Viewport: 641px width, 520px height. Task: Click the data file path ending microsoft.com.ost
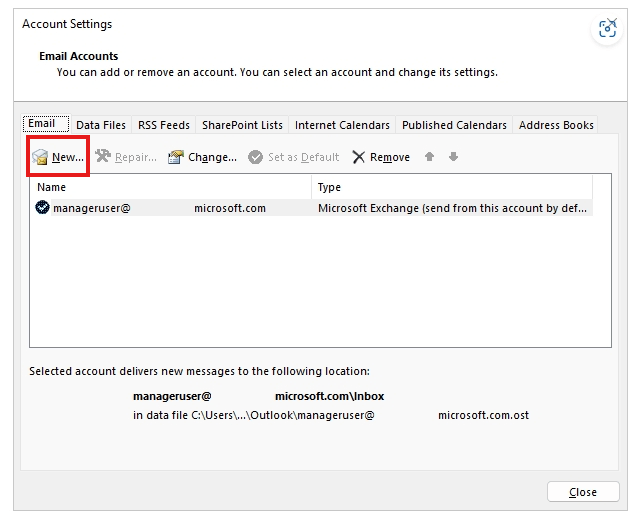click(x=331, y=415)
